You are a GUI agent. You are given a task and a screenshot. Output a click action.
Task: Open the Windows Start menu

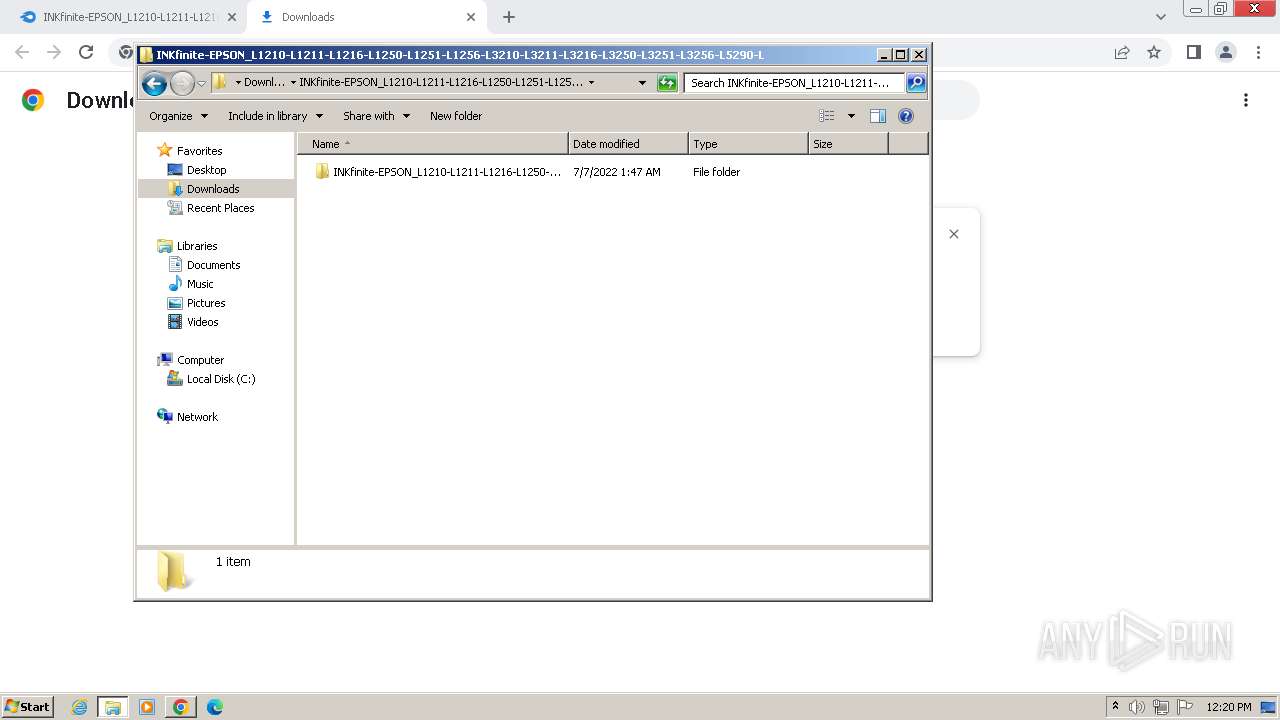coord(28,707)
